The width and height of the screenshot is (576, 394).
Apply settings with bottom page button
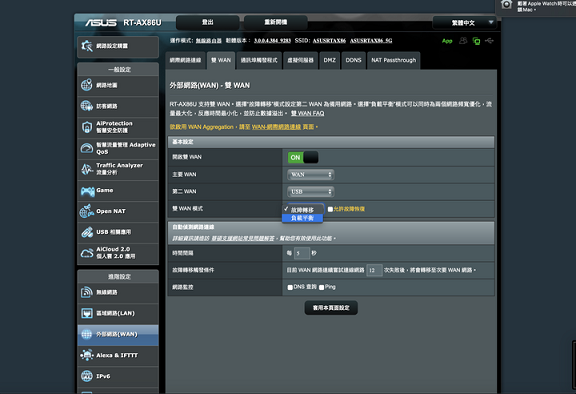coord(331,308)
